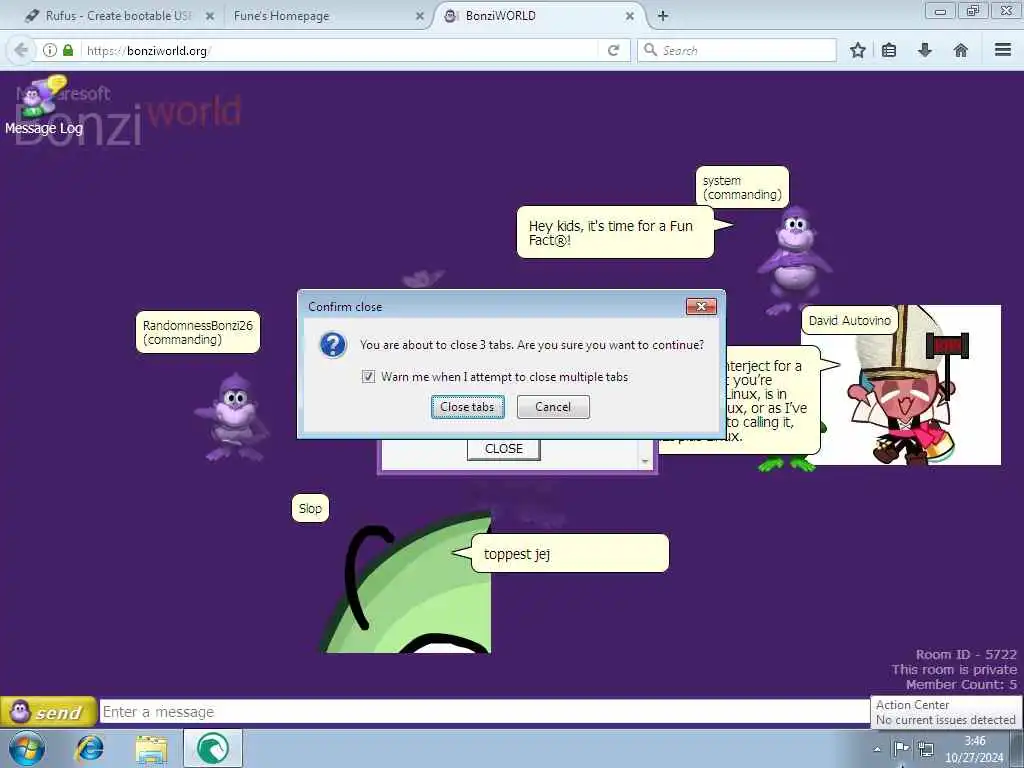
Task: Show hidden tray icons arrow
Action: coord(877,749)
